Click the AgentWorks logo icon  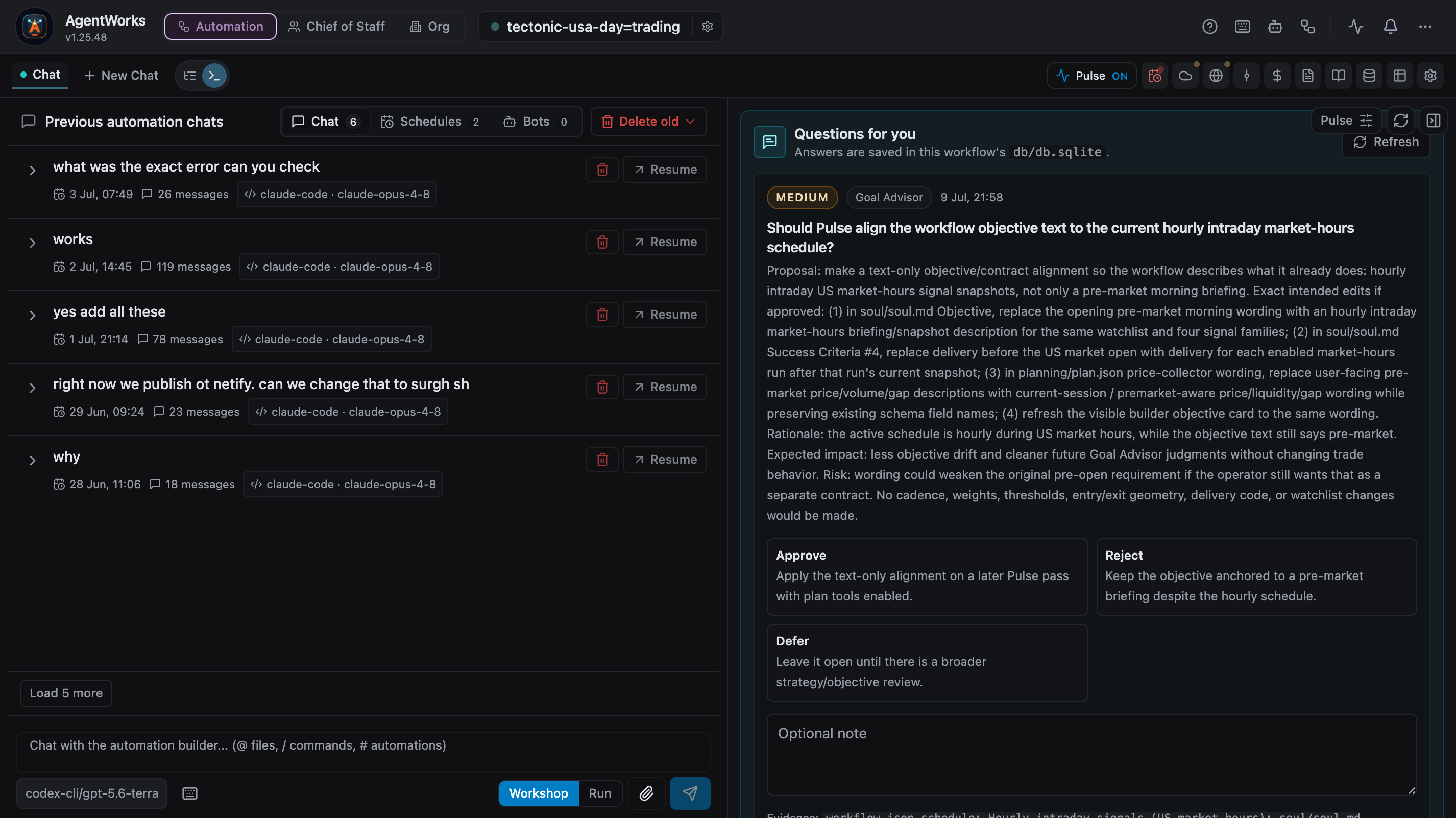(35, 27)
